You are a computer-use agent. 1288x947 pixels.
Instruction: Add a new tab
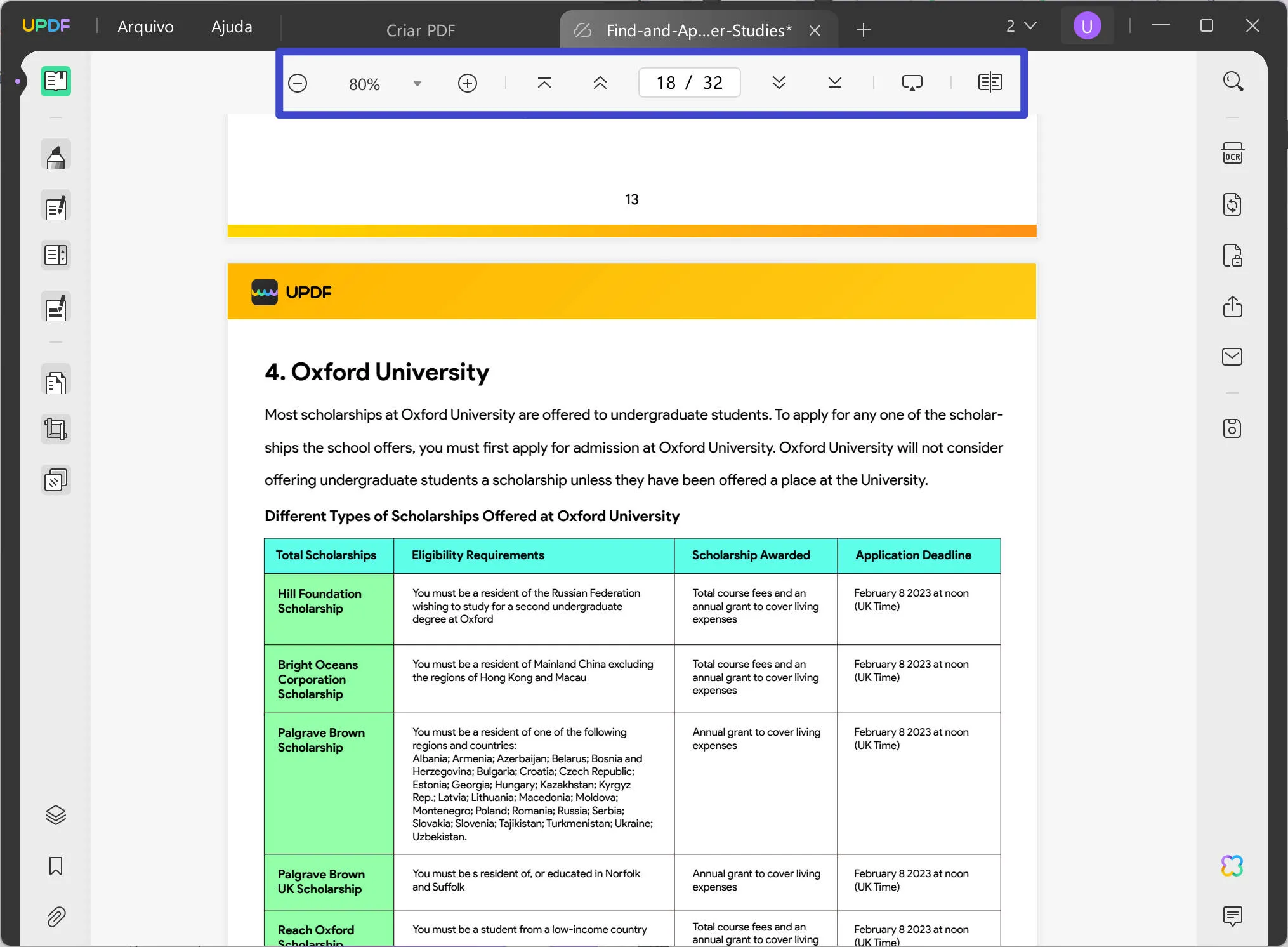click(864, 30)
